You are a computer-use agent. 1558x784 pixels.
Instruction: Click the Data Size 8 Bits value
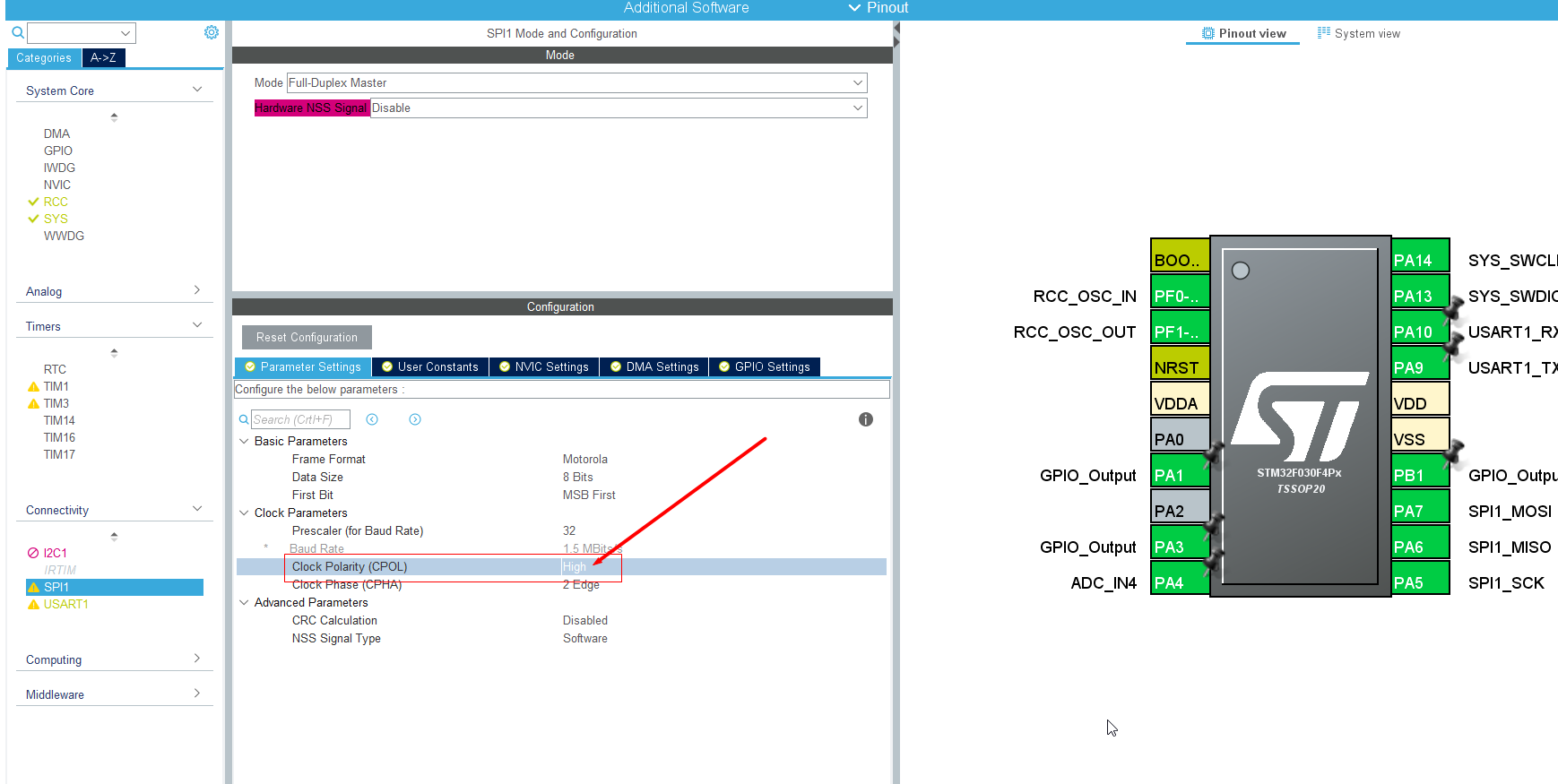click(578, 477)
